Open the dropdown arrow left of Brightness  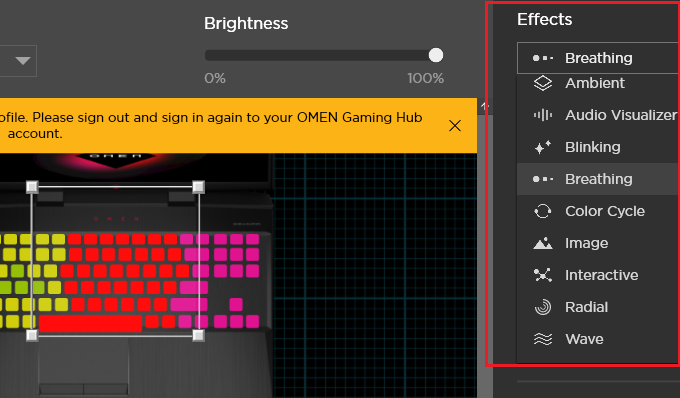click(23, 61)
